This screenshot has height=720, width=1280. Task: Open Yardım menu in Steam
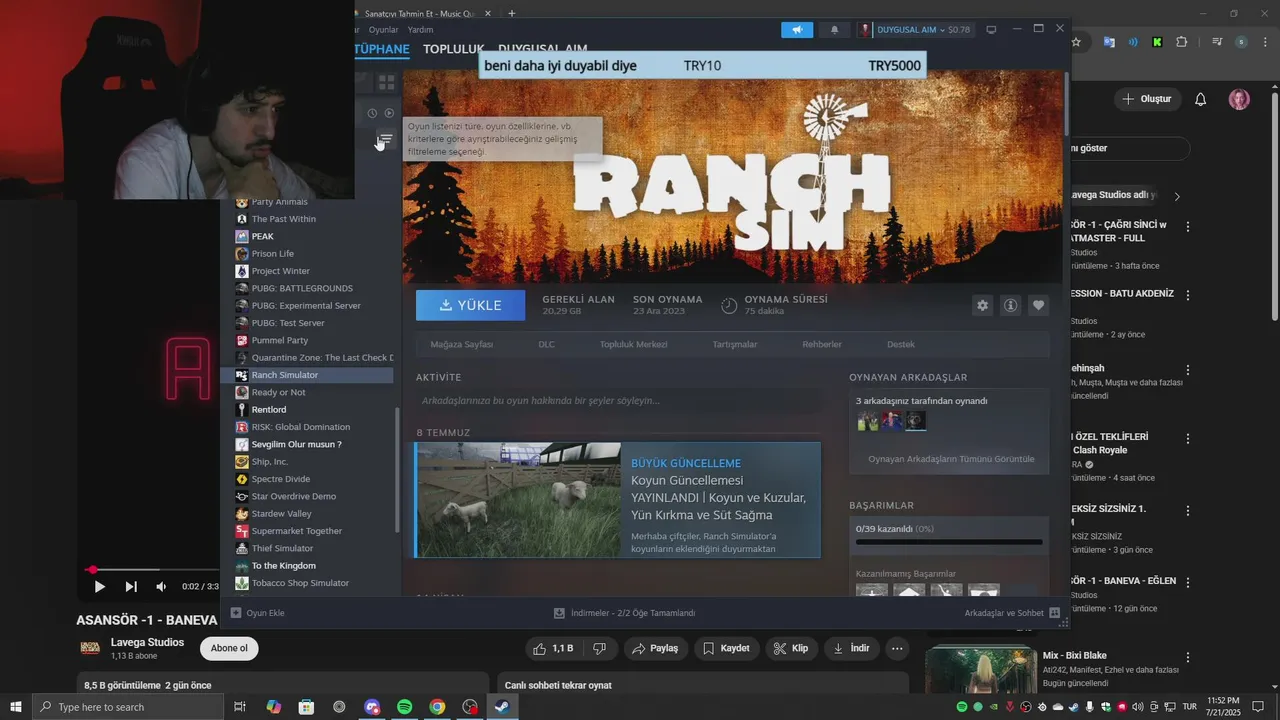(420, 30)
